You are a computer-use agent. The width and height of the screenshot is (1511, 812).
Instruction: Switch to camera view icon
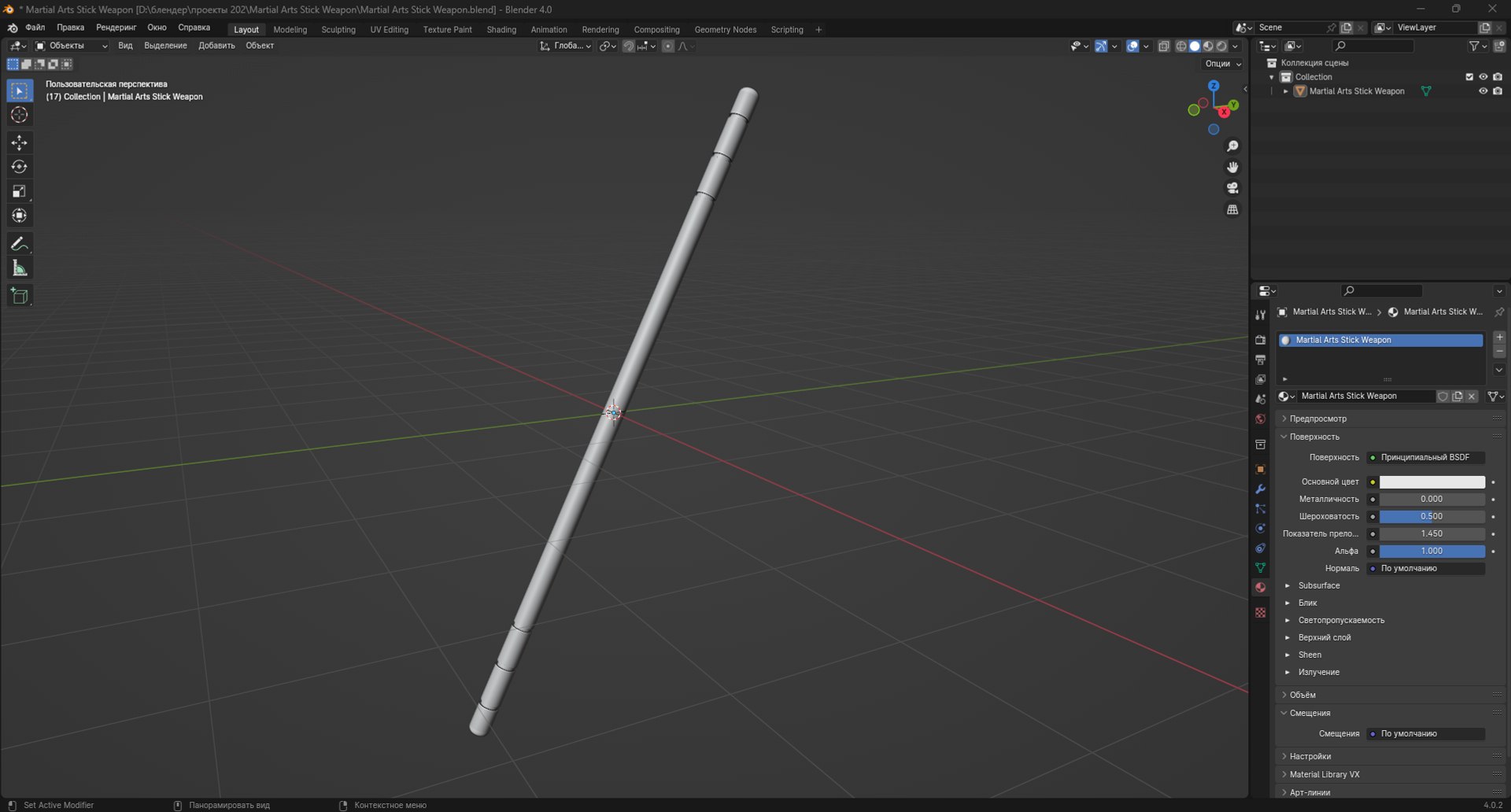pos(1232,188)
